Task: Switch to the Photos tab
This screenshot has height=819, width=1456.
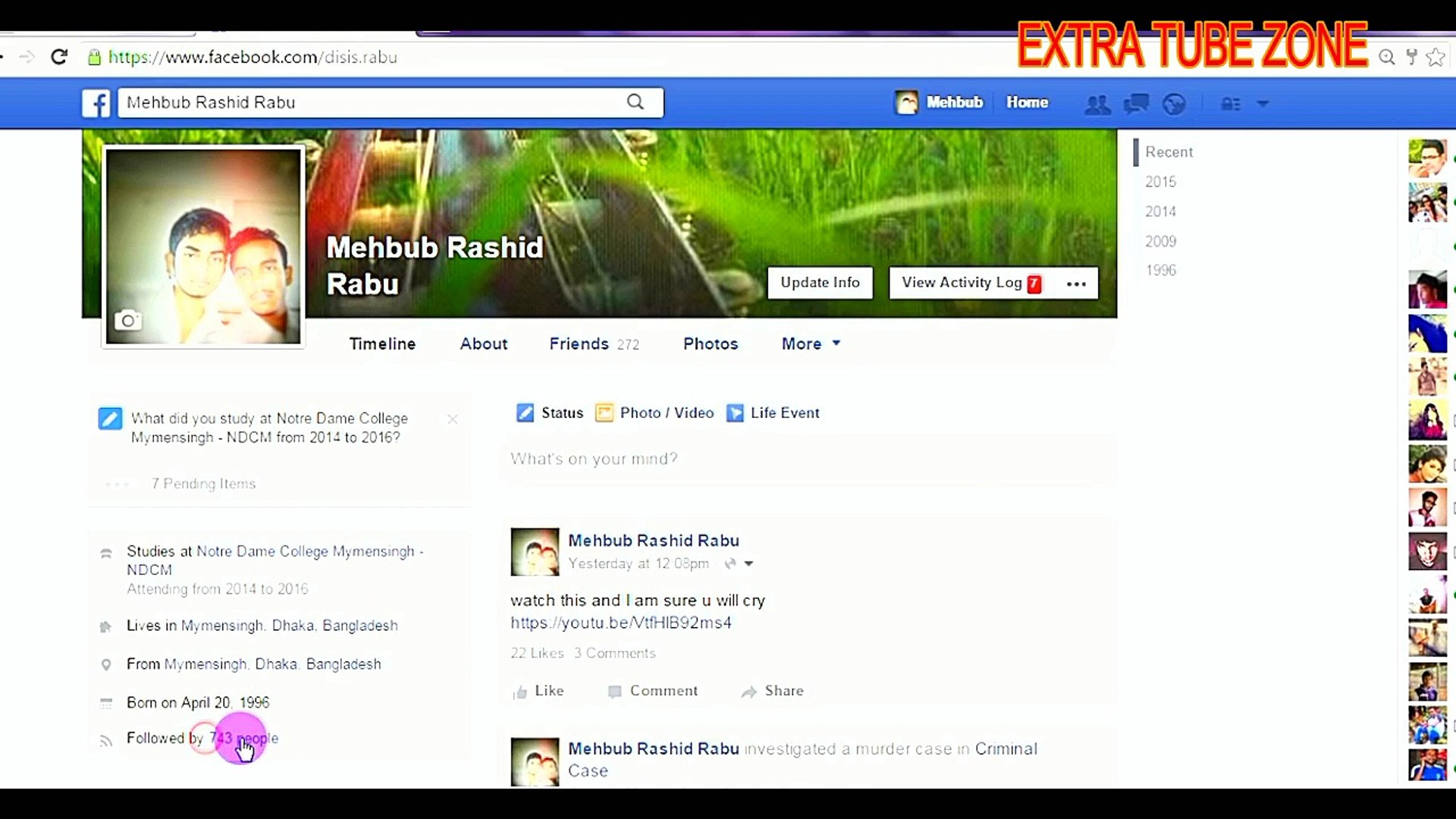Action: pos(710,344)
